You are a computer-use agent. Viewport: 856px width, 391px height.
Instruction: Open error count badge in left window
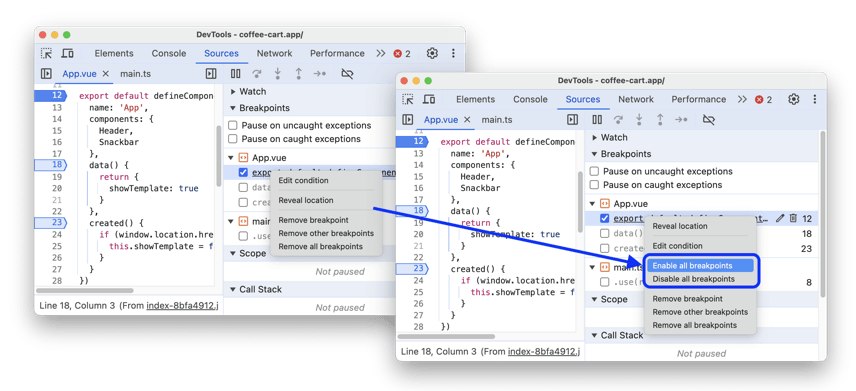pyautogui.click(x=402, y=54)
